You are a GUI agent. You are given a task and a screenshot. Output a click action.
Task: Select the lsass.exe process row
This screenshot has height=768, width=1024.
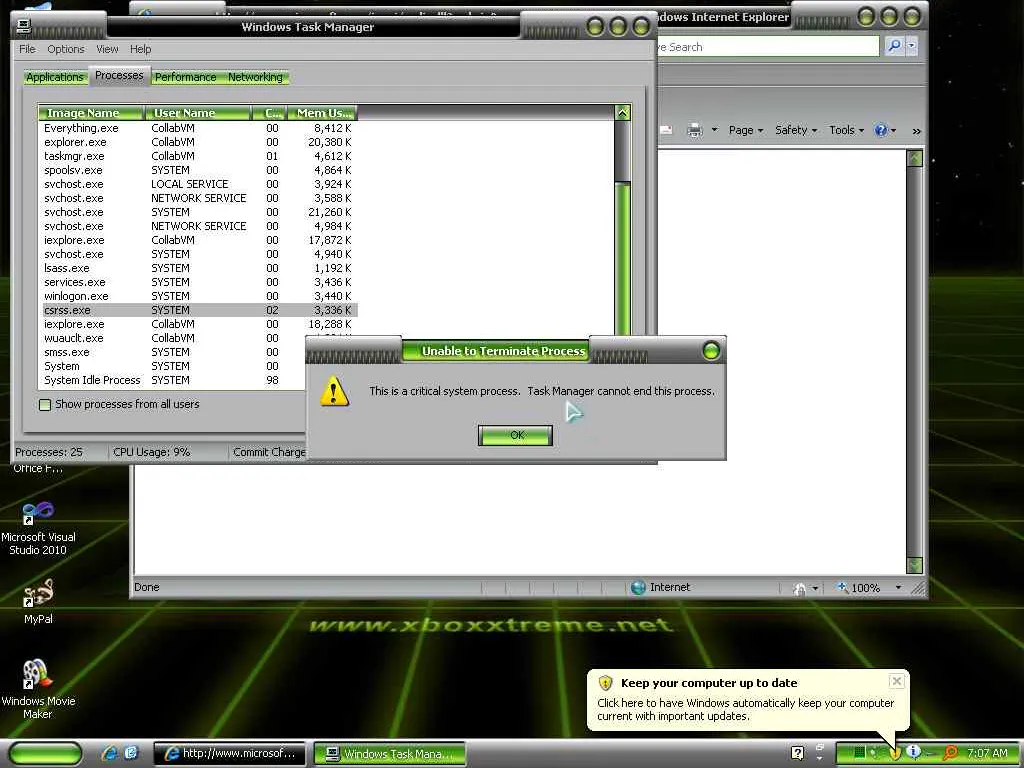[198, 268]
